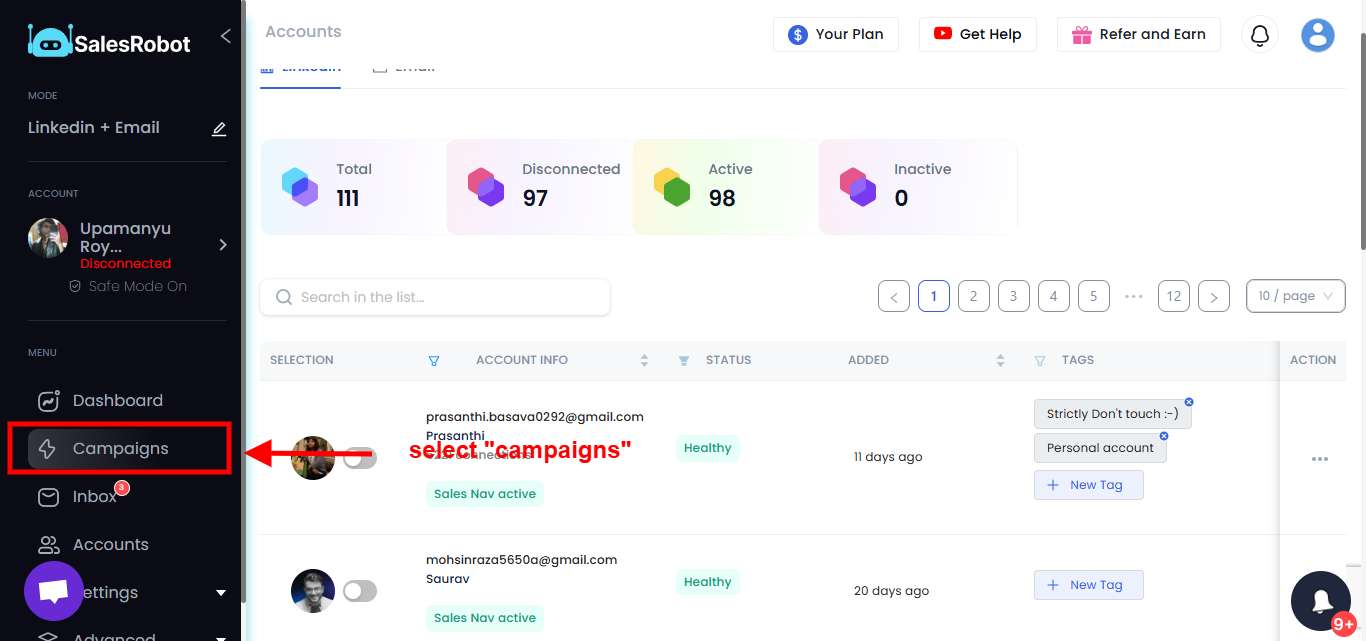
Task: Open the purple chat widget
Action: tap(53, 591)
